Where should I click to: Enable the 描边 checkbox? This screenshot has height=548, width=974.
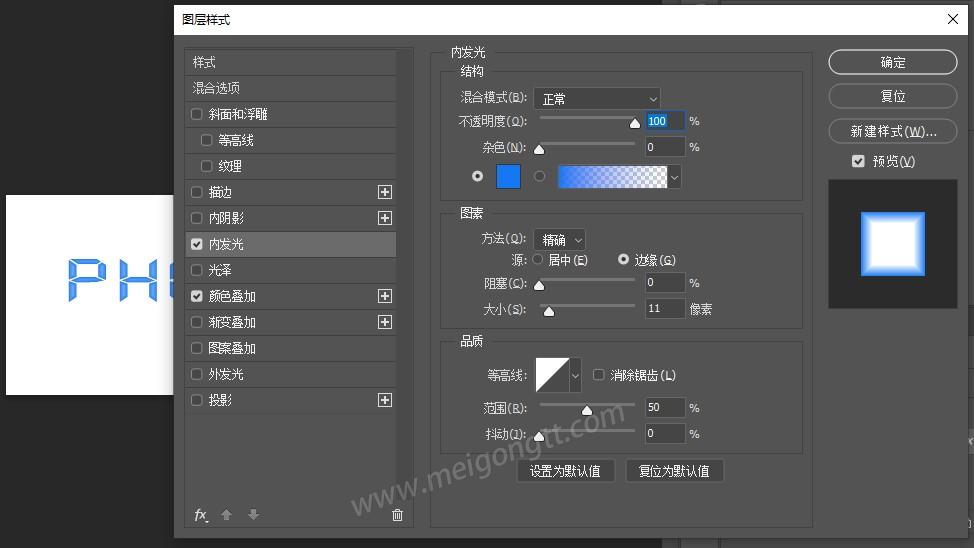pos(197,192)
